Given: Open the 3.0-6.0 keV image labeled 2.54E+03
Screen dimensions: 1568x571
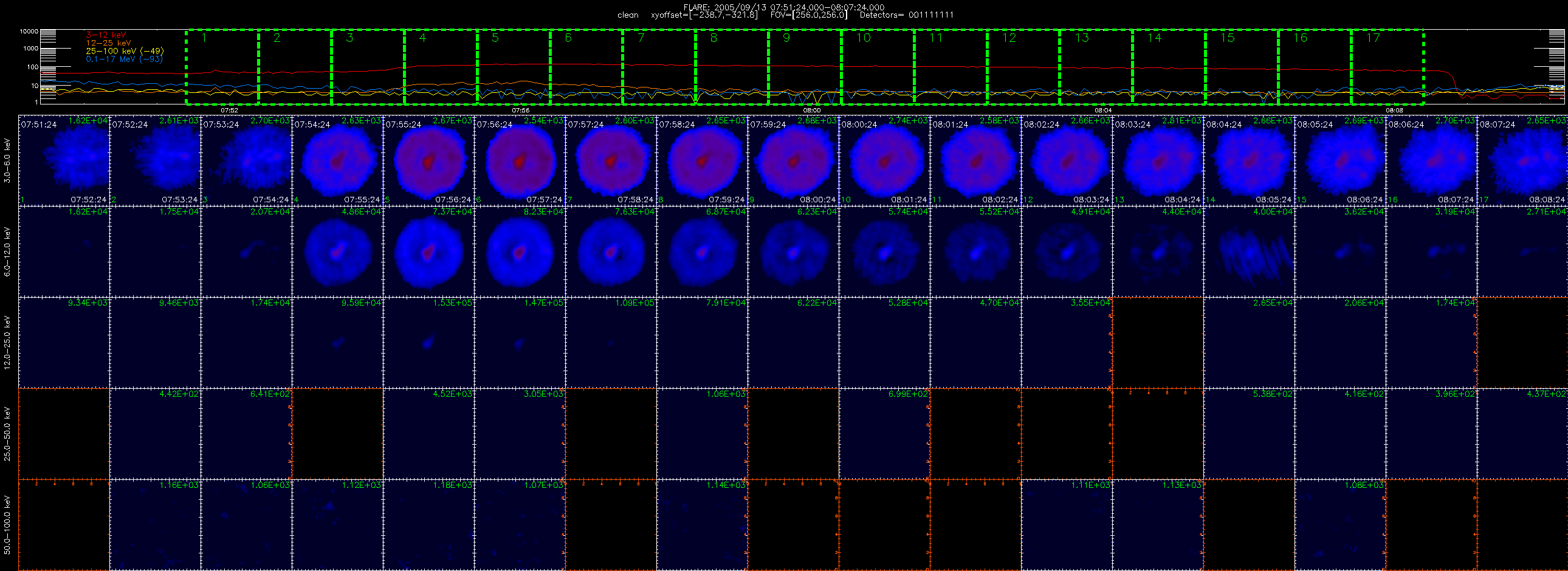Looking at the screenshot, I should (520, 160).
